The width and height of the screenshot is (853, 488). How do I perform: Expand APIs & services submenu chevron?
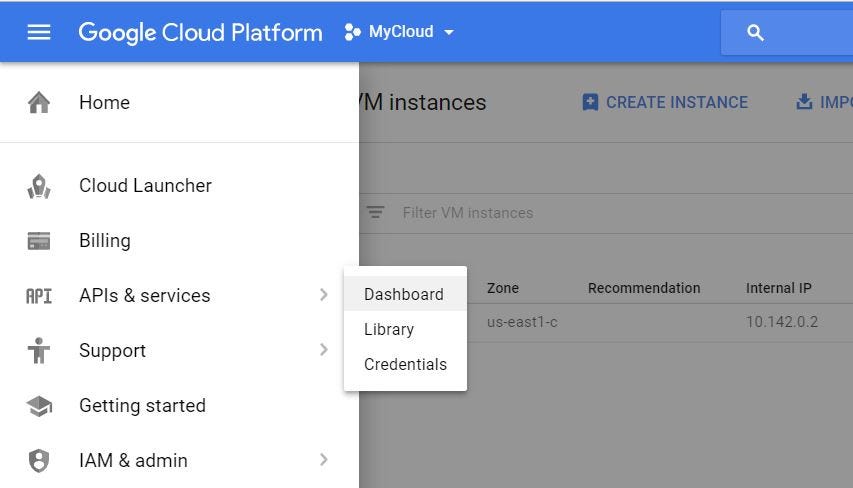(324, 295)
